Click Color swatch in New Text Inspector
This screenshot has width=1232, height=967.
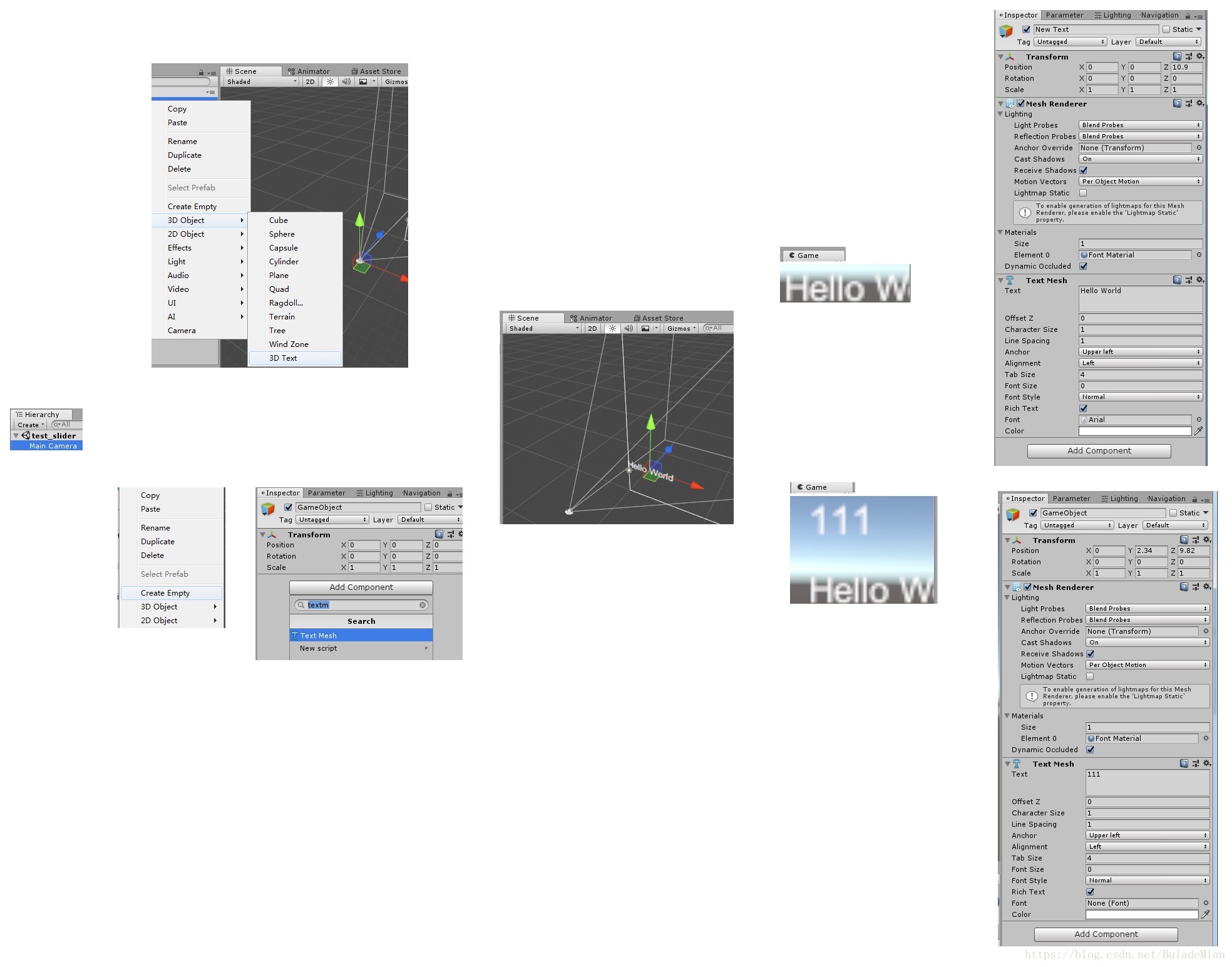pyautogui.click(x=1135, y=431)
